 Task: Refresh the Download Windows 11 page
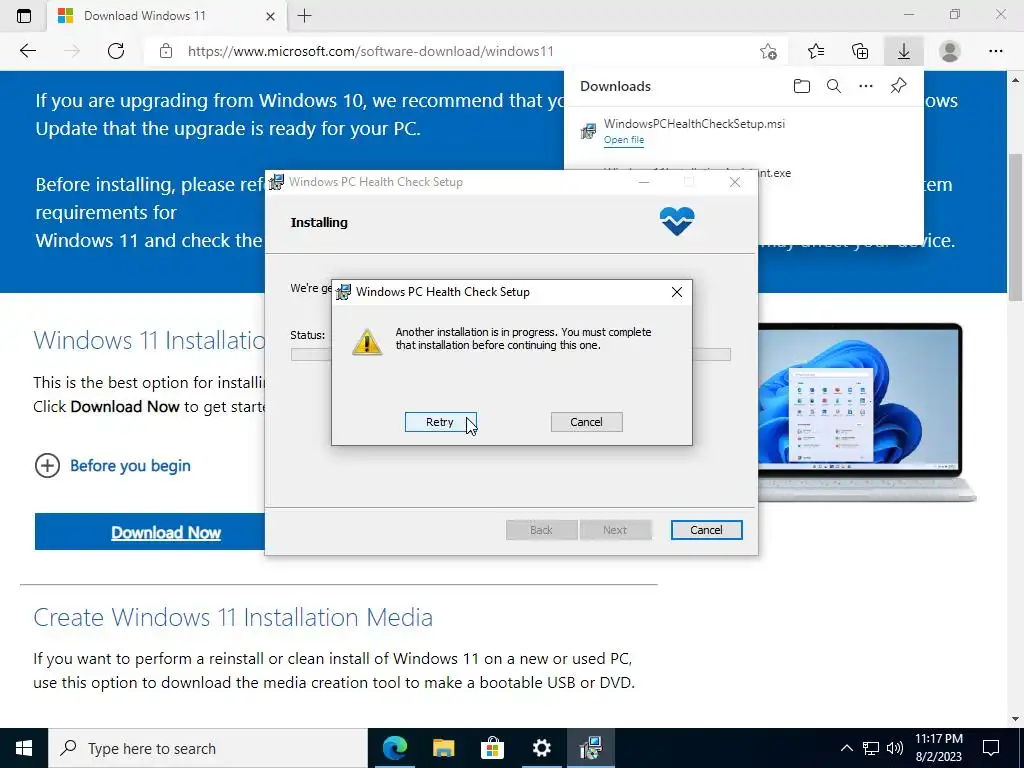tap(116, 51)
